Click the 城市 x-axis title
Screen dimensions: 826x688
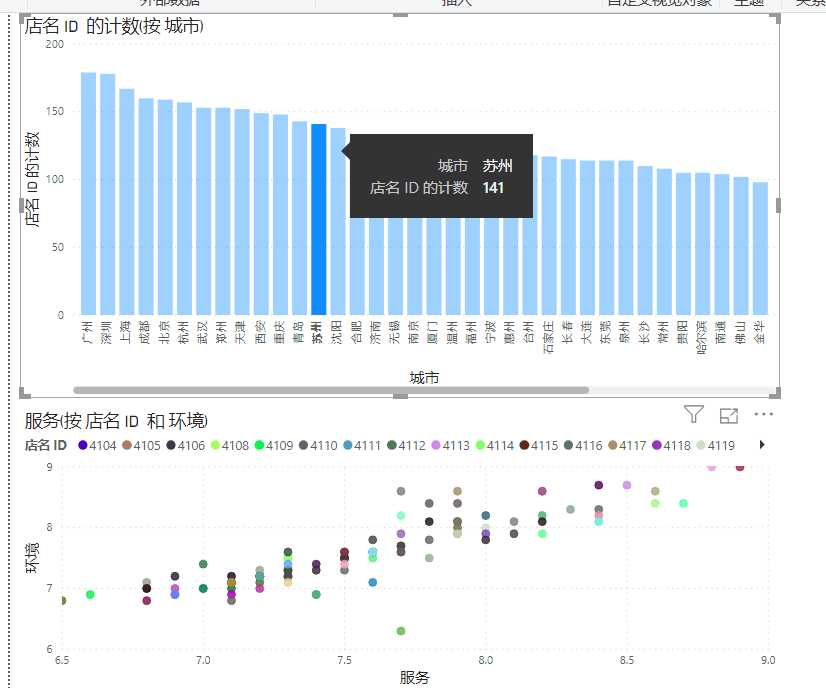[x=424, y=377]
